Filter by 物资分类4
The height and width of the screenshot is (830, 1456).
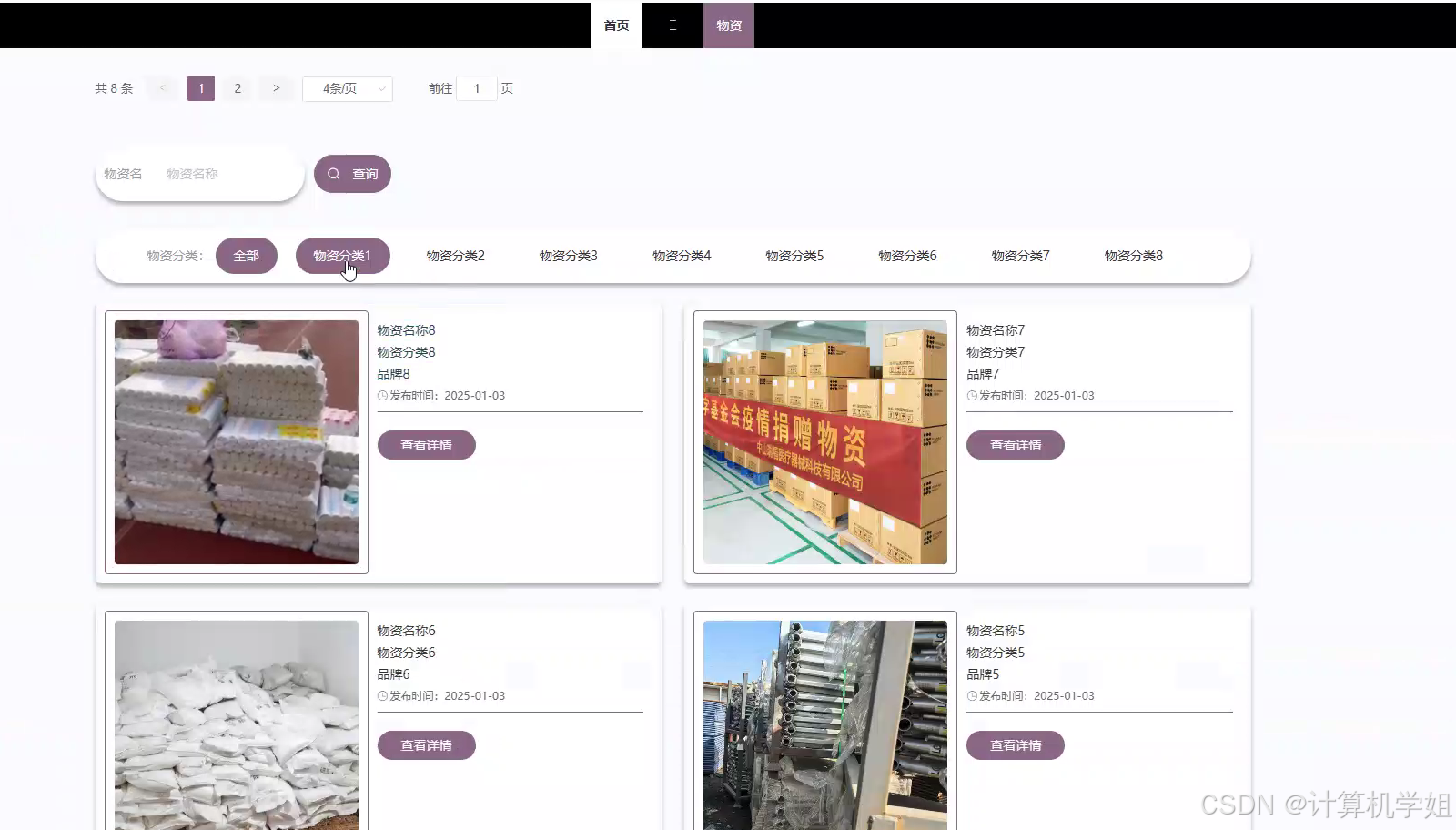coord(682,256)
